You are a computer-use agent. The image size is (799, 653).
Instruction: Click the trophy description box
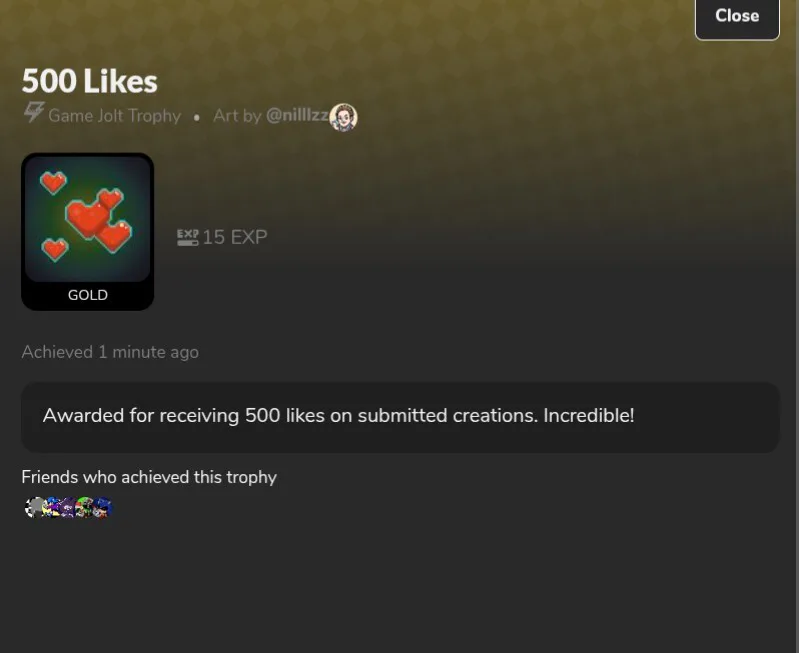click(x=400, y=417)
